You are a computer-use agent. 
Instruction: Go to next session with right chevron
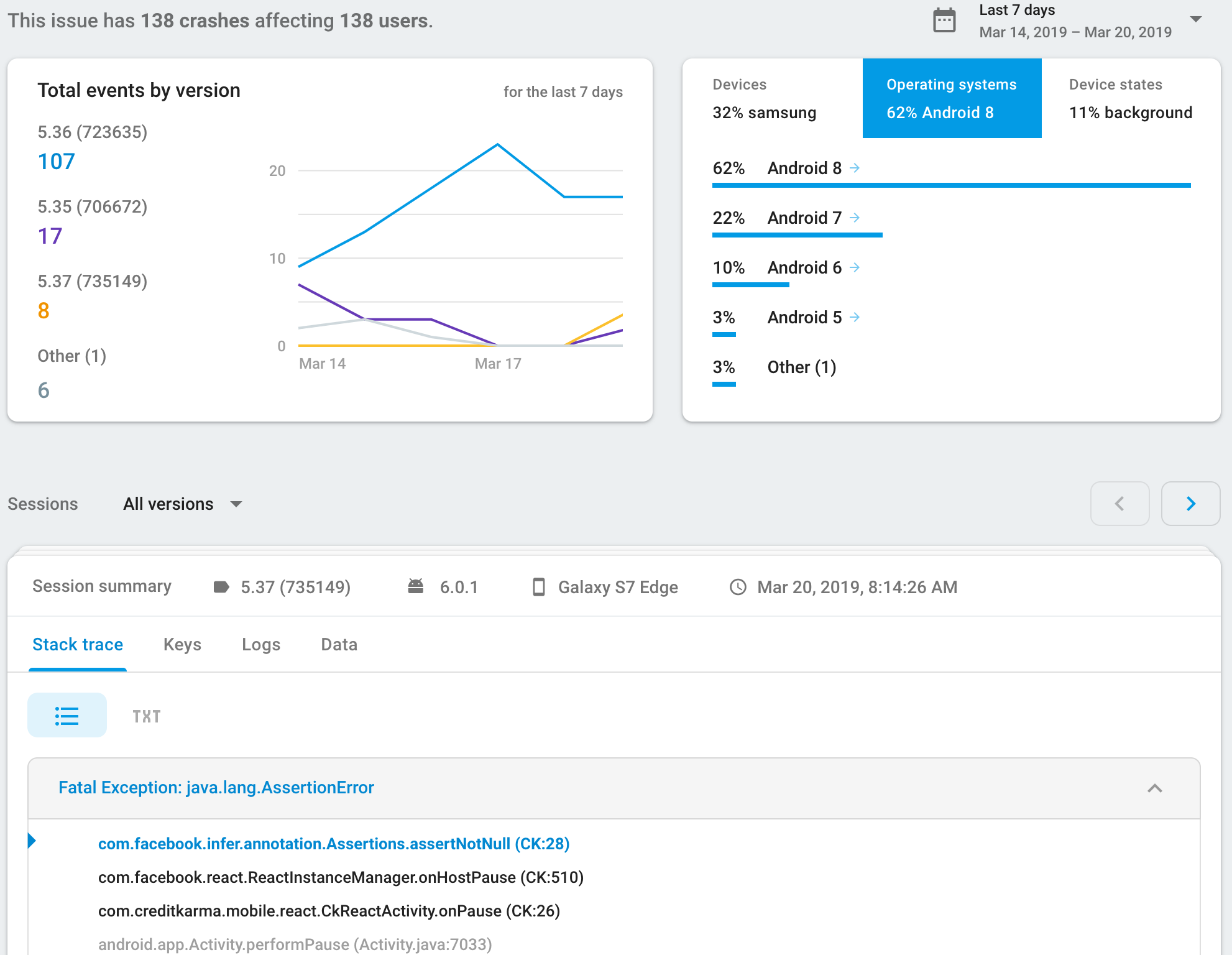pyautogui.click(x=1190, y=504)
